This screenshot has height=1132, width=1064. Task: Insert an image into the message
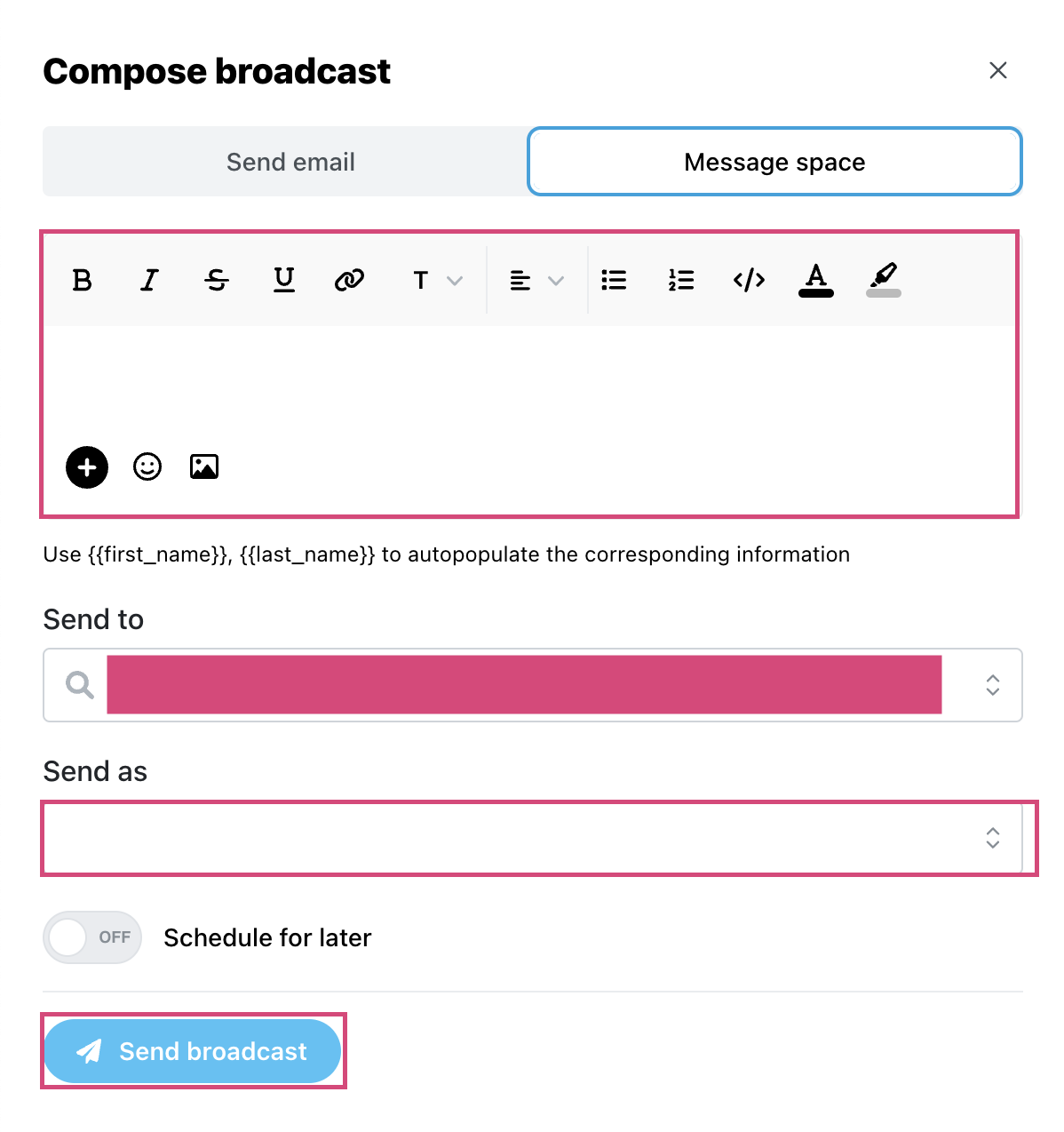coord(204,466)
